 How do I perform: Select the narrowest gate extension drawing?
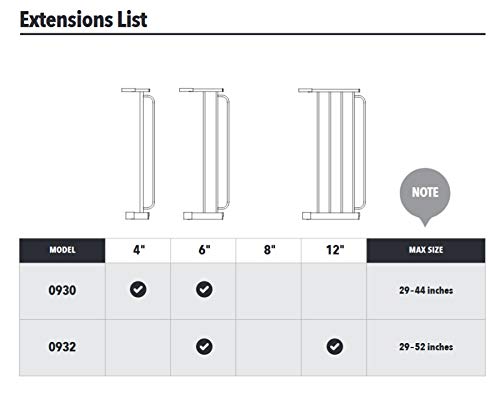[x=138, y=154]
